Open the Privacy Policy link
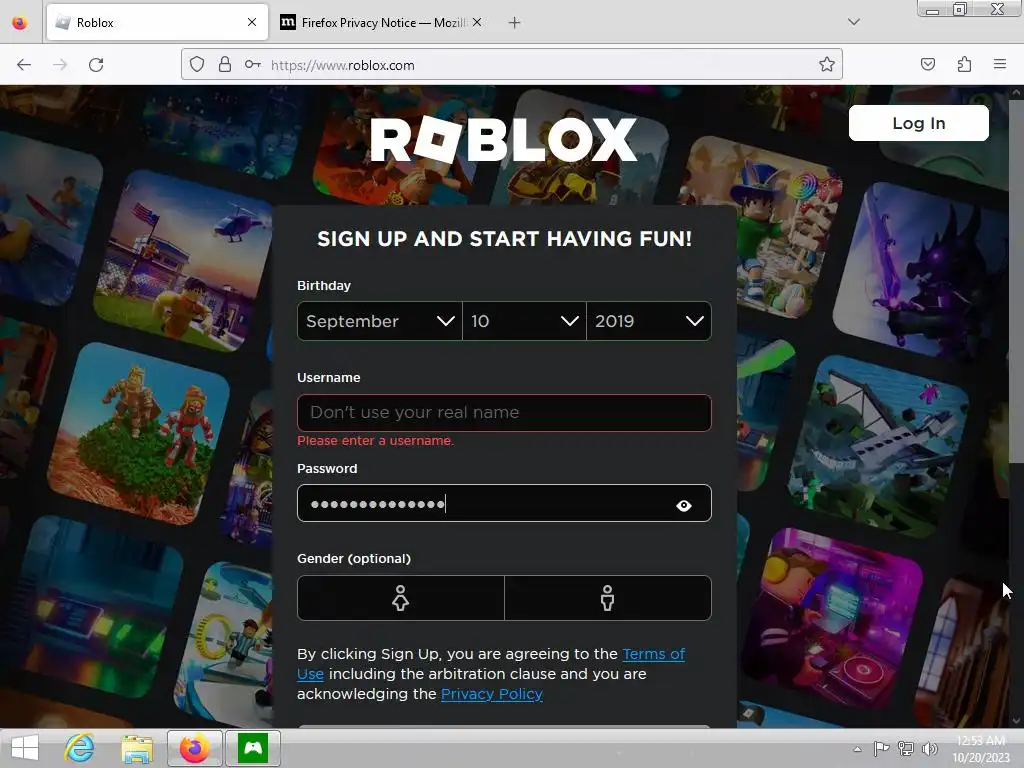 (492, 694)
